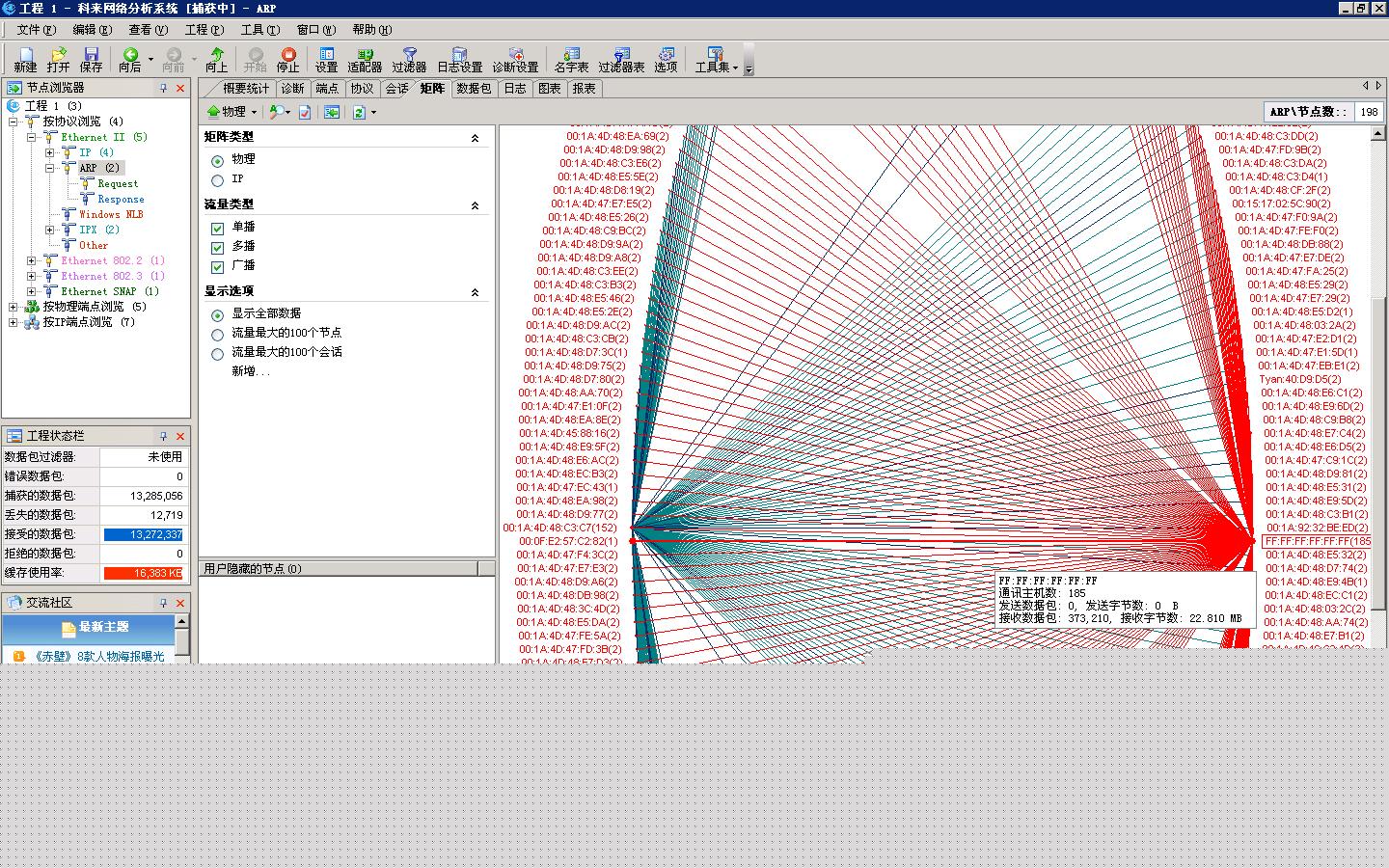Select the Response item under ARP
This screenshot has width=1389, height=868.
click(x=121, y=200)
